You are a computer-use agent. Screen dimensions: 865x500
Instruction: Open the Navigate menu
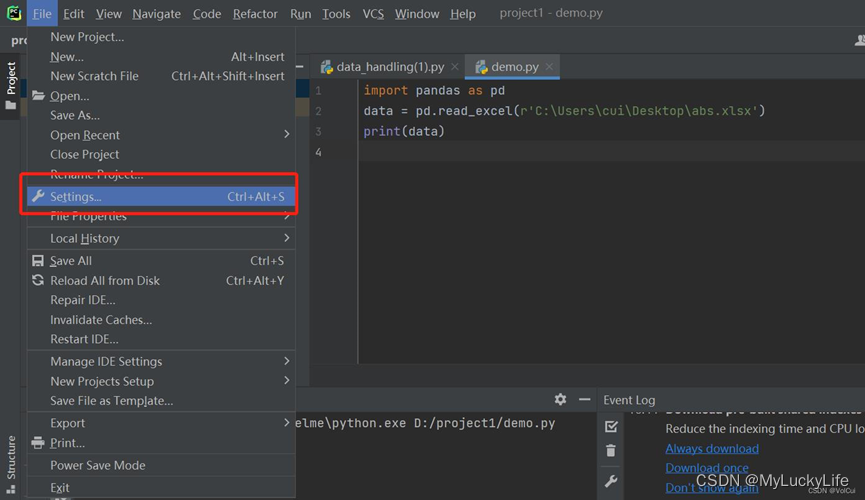pos(156,13)
